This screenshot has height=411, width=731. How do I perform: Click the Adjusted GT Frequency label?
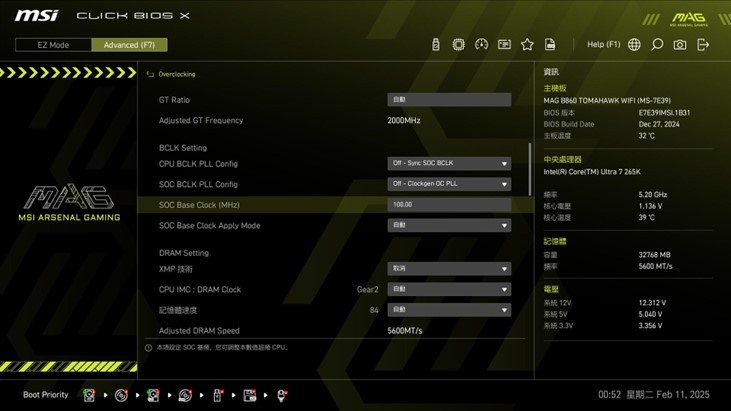click(201, 120)
